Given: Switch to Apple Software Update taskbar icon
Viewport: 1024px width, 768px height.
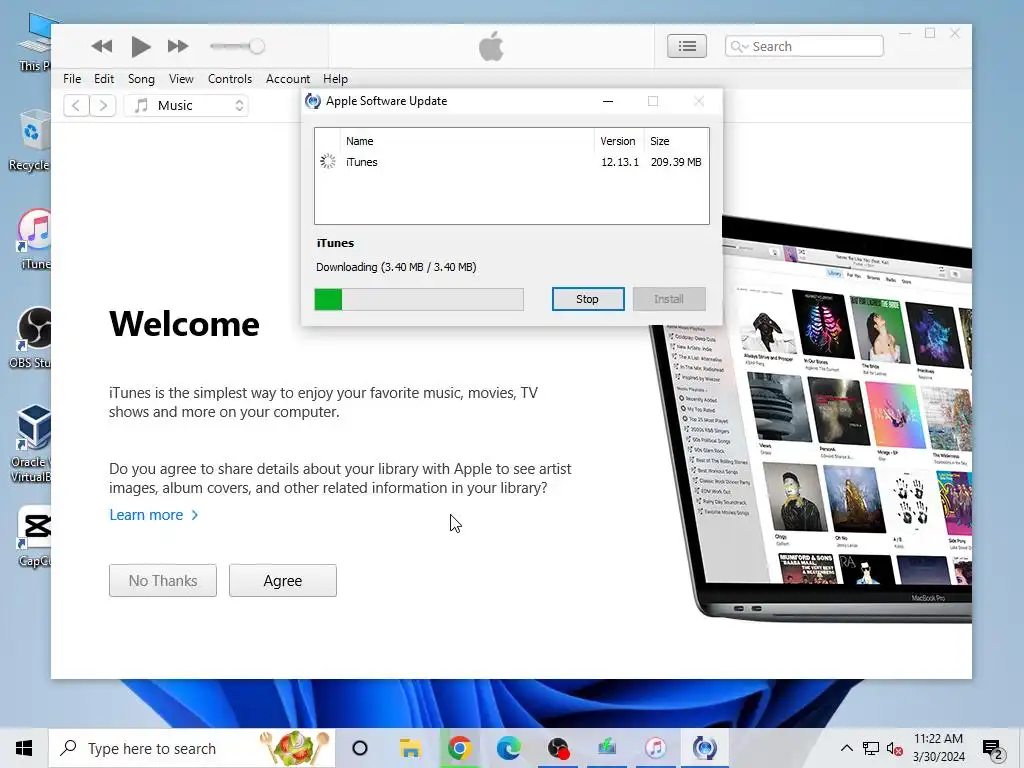Looking at the screenshot, I should 705,748.
